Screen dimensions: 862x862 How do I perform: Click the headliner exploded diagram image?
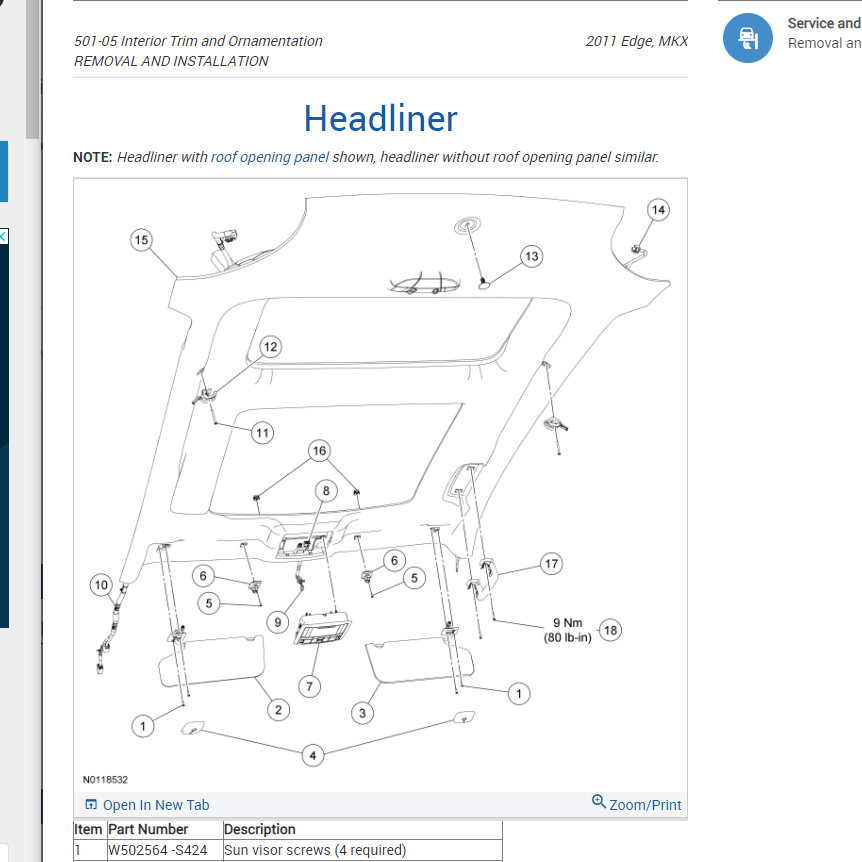click(380, 485)
